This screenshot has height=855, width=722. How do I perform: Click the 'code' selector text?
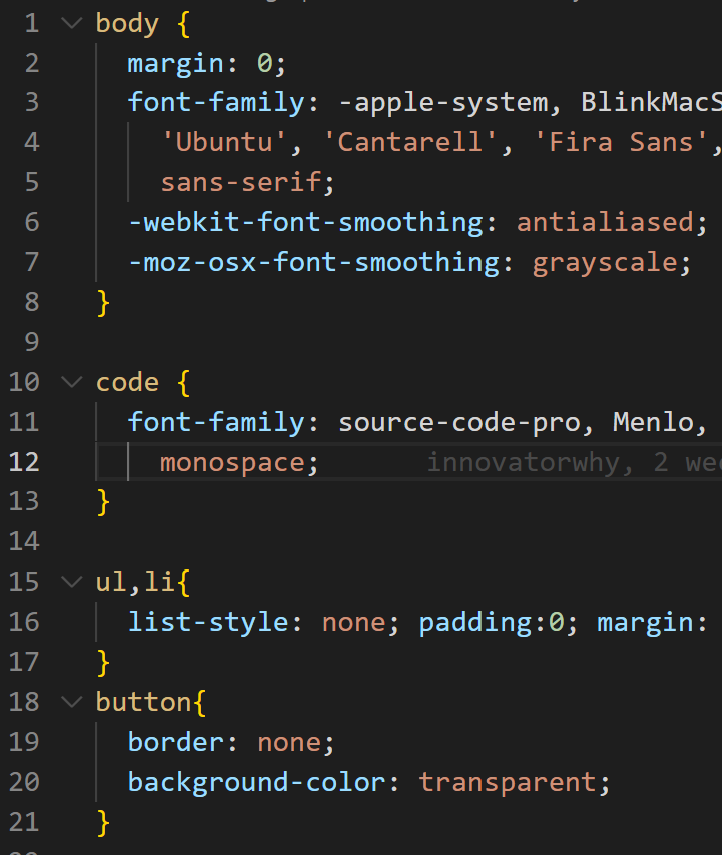click(127, 382)
